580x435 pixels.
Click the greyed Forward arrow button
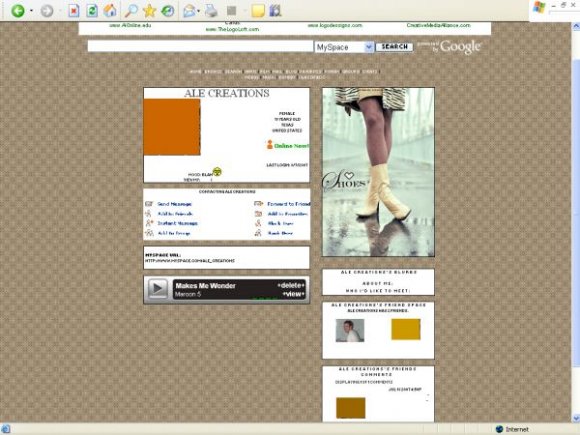tap(47, 11)
